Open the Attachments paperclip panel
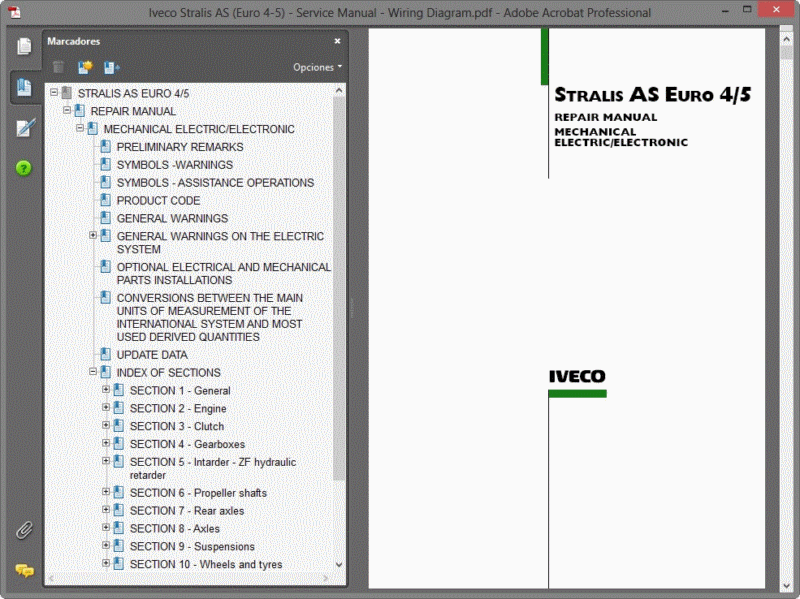The width and height of the screenshot is (800, 599). click(24, 530)
